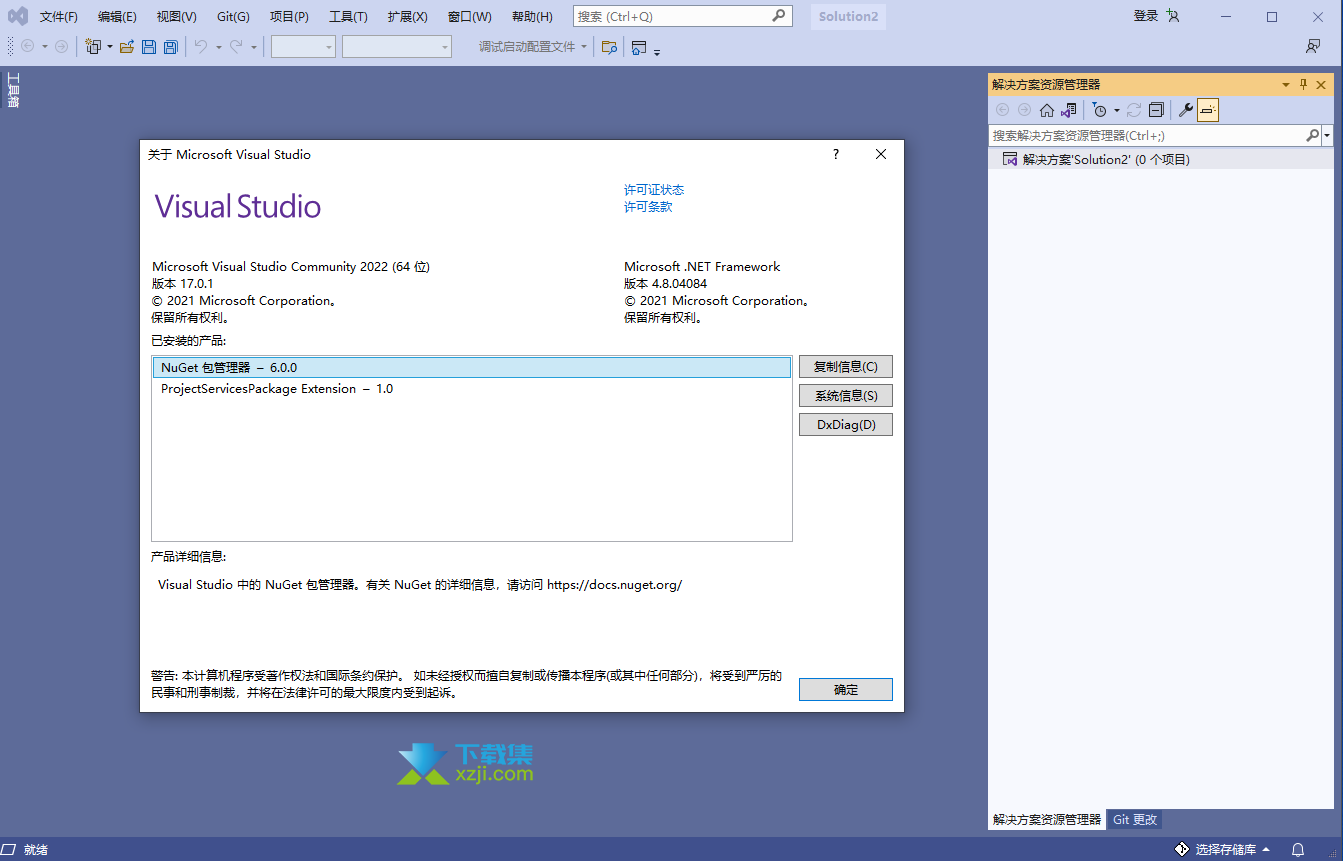
Task: Click the Navigate Forward toolbar icon
Action: coord(61,47)
